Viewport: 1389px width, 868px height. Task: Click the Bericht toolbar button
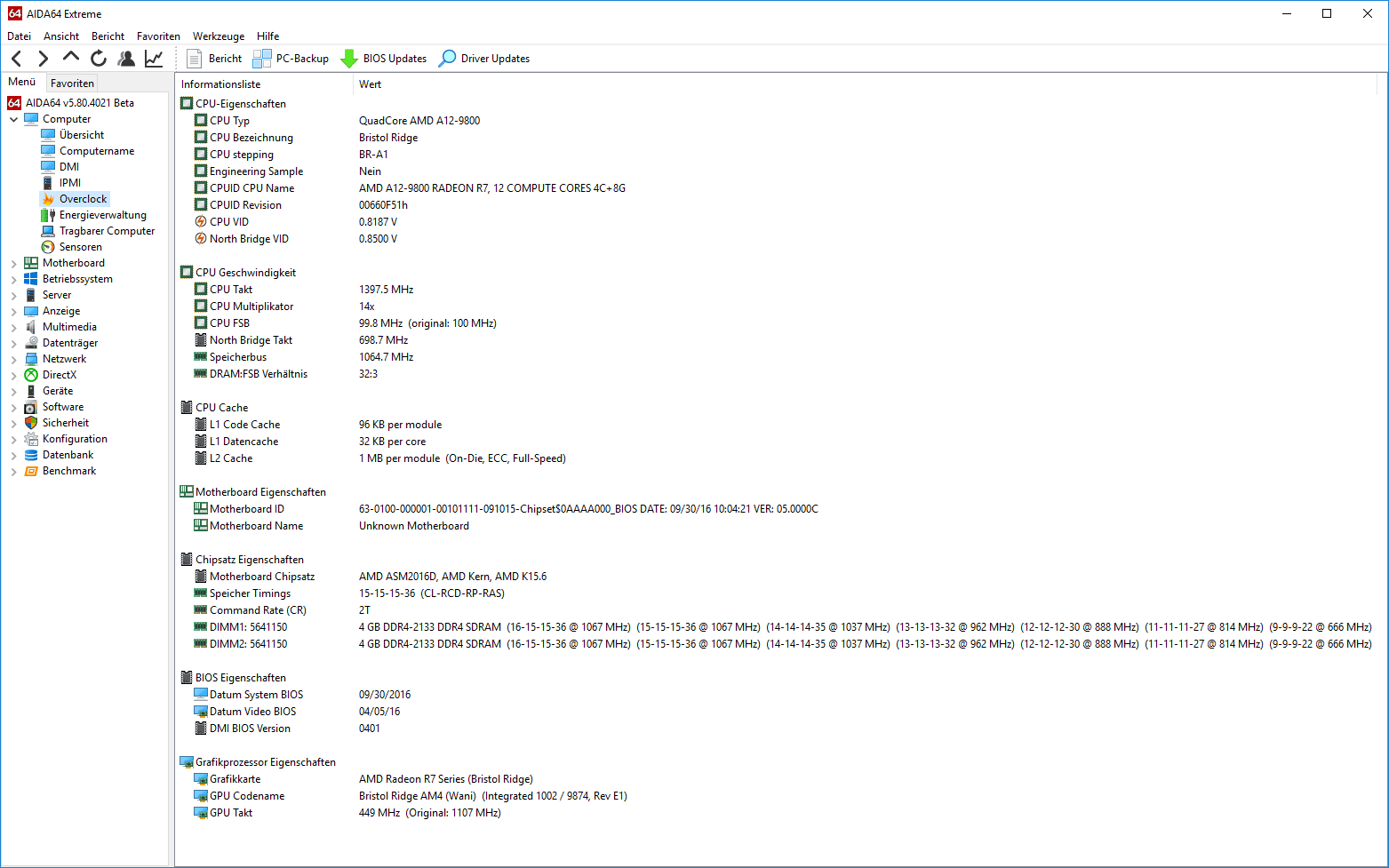[214, 59]
